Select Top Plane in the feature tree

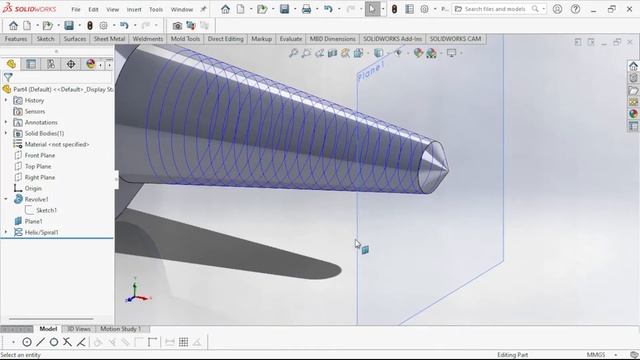[38, 167]
